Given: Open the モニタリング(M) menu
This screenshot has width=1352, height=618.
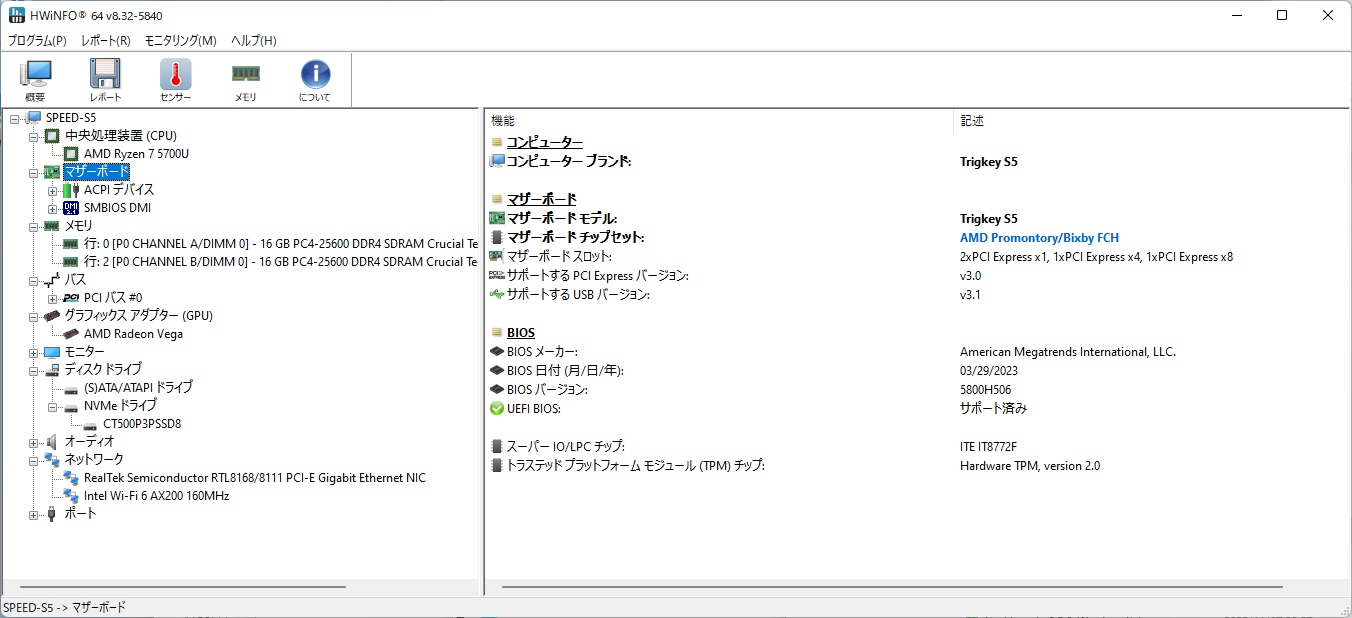Looking at the screenshot, I should tap(180, 41).
